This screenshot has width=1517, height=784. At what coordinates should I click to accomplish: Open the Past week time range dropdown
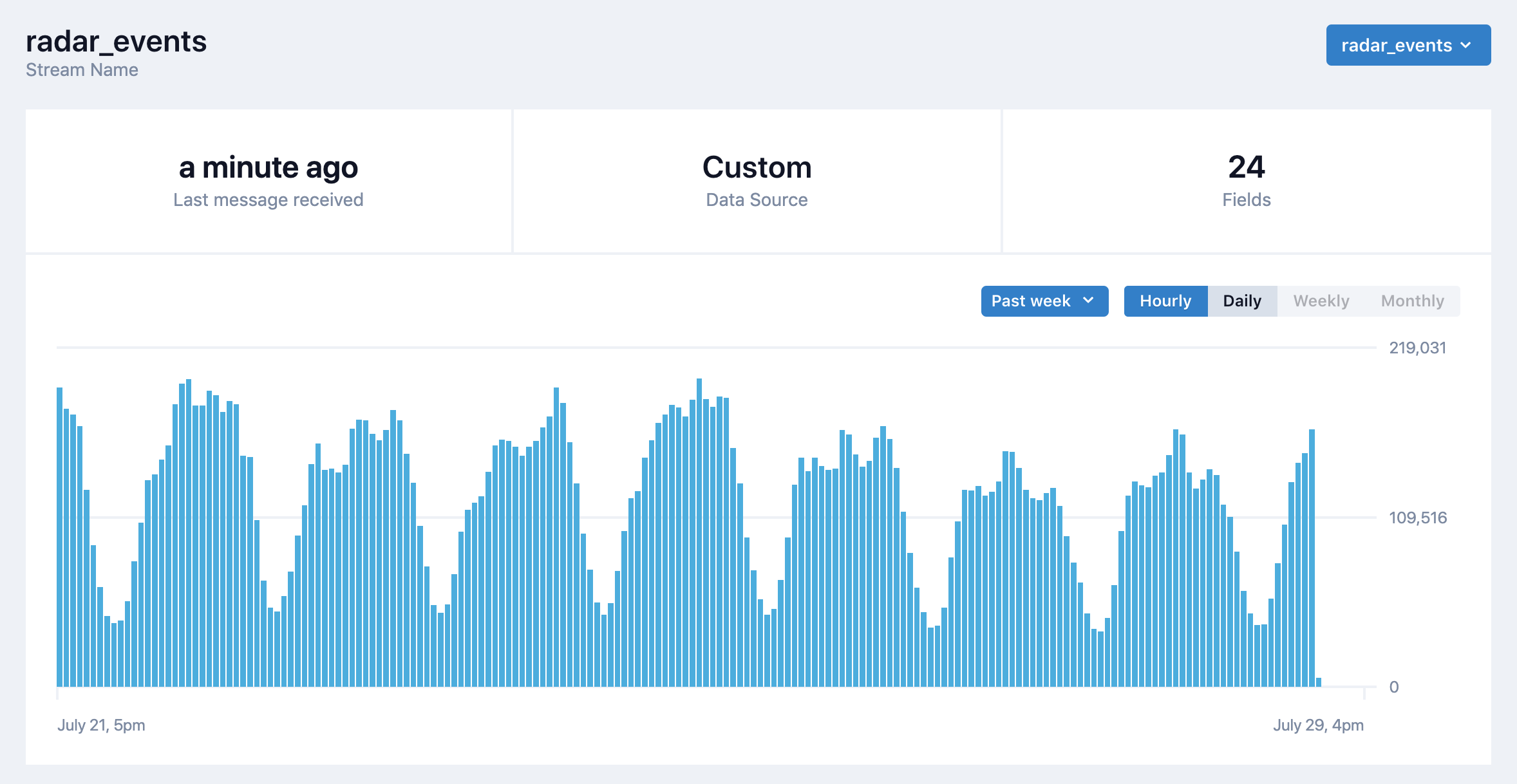tap(1044, 301)
